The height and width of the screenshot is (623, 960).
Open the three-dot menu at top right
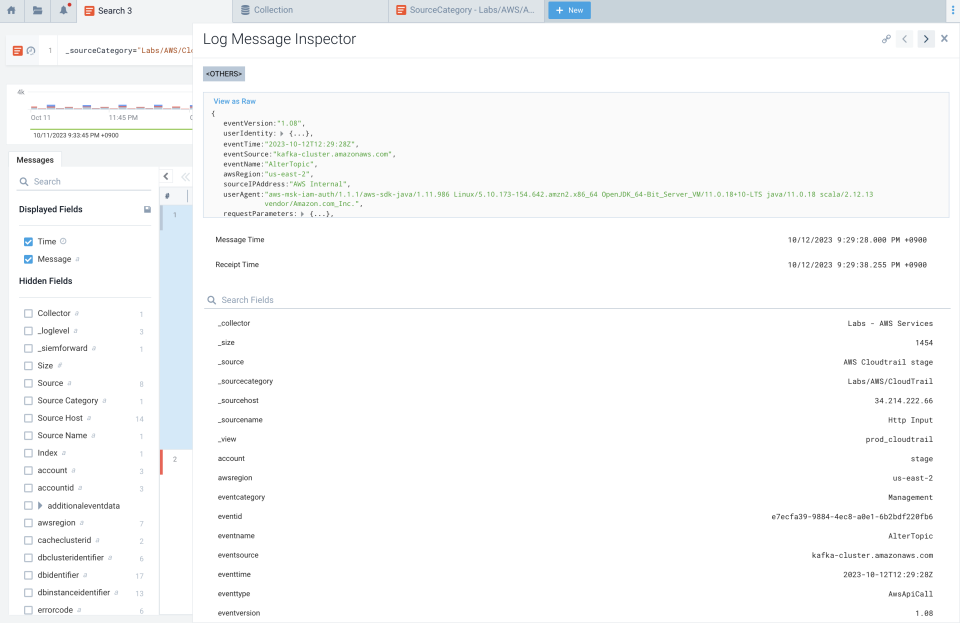[951, 9]
